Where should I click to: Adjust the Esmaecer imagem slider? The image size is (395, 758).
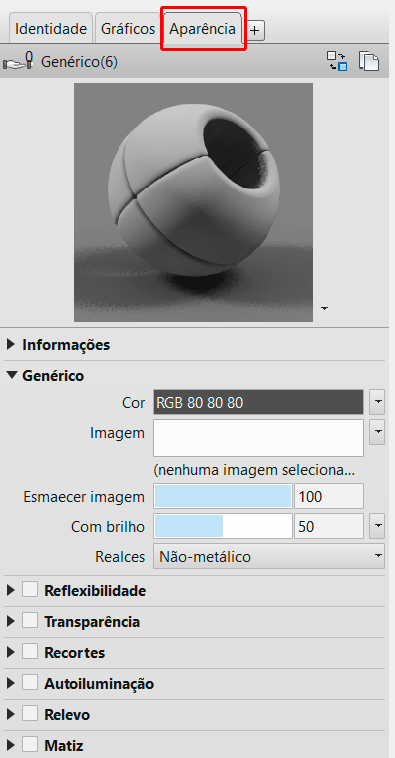pyautogui.click(x=223, y=496)
